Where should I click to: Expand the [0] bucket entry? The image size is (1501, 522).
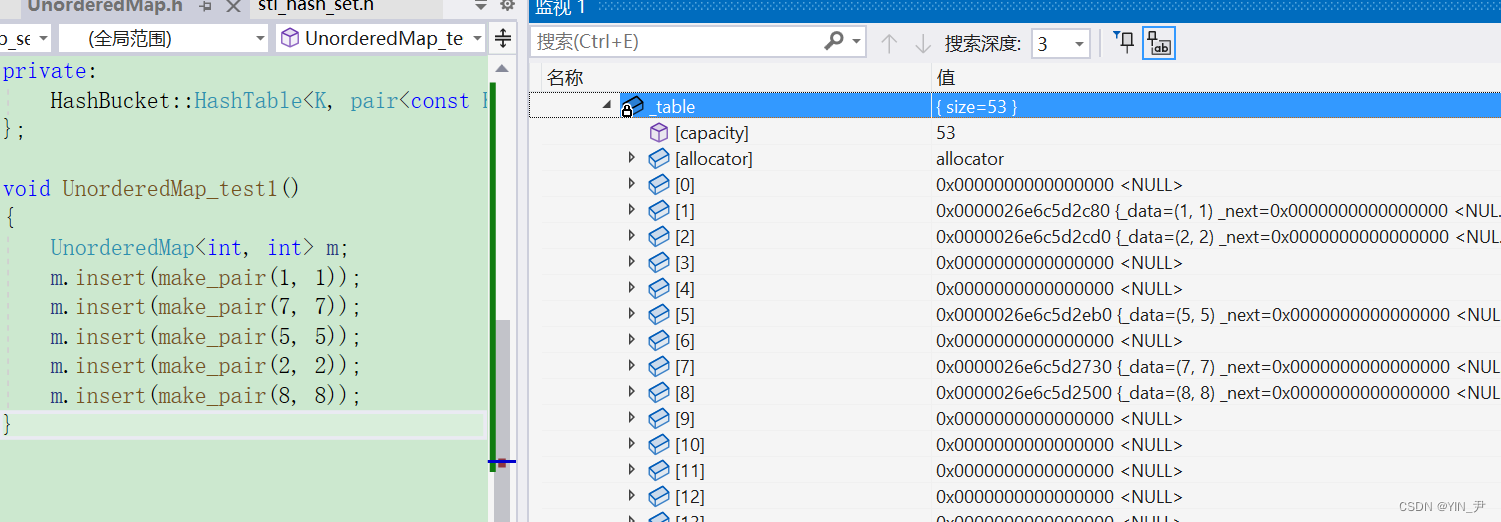(631, 183)
